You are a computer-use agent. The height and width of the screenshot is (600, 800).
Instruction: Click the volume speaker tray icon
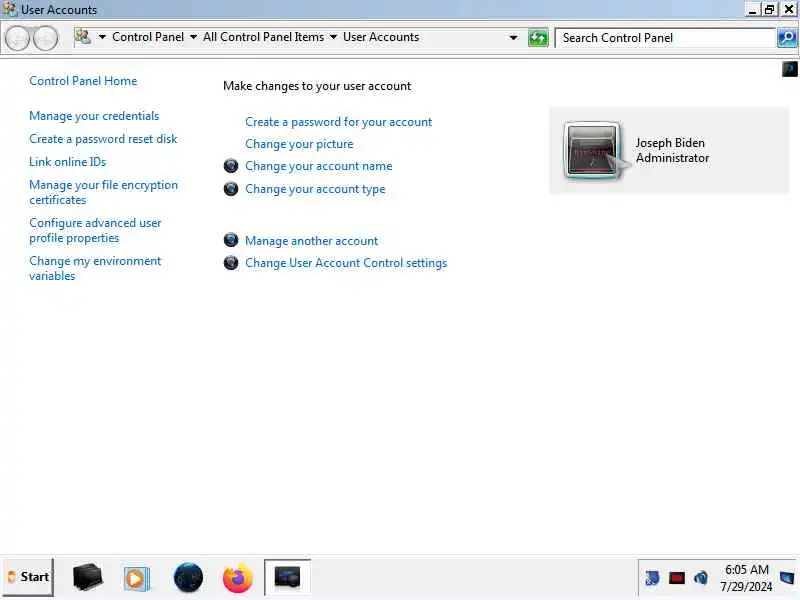point(701,578)
